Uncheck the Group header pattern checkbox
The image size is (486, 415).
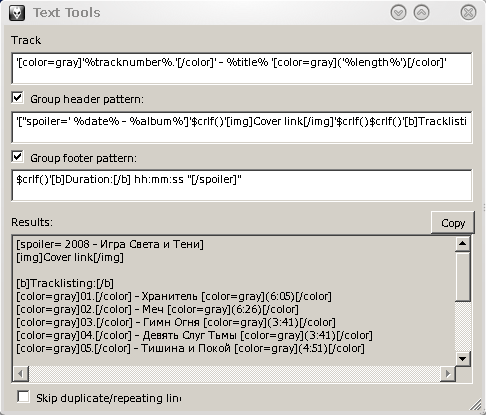pyautogui.click(x=17, y=98)
